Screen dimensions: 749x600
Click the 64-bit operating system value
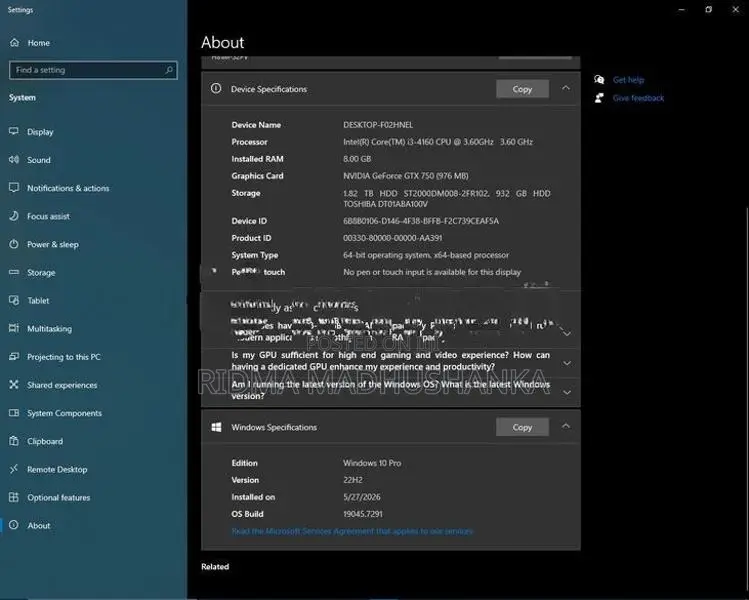coord(426,255)
